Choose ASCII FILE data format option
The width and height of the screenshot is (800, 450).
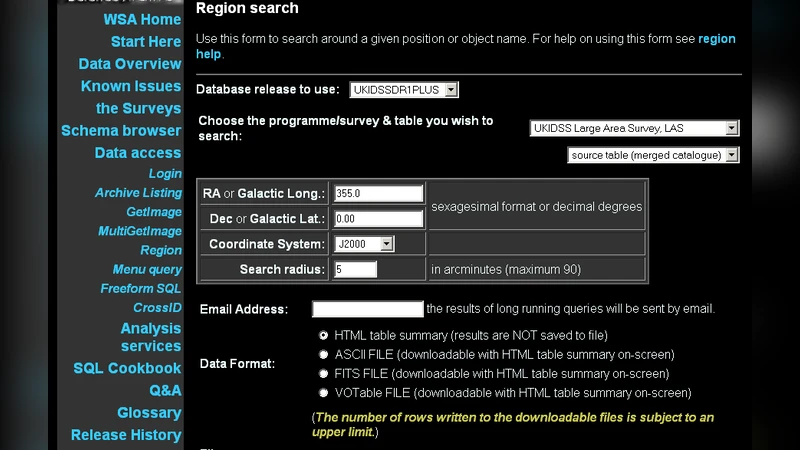(x=323, y=354)
